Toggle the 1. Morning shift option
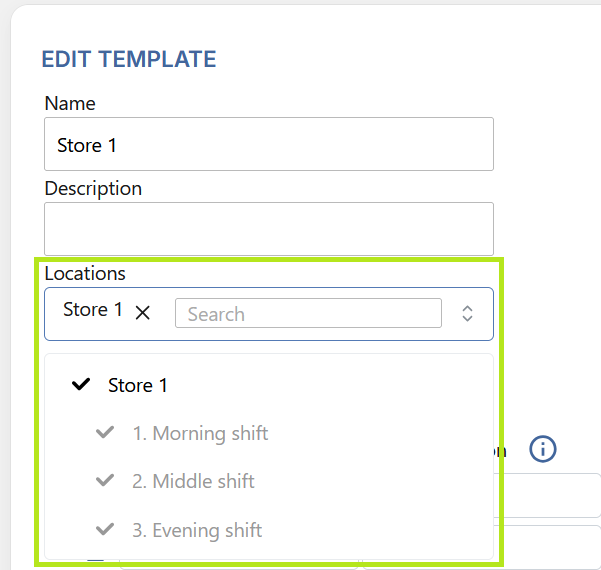The height and width of the screenshot is (570, 601). (x=268, y=433)
